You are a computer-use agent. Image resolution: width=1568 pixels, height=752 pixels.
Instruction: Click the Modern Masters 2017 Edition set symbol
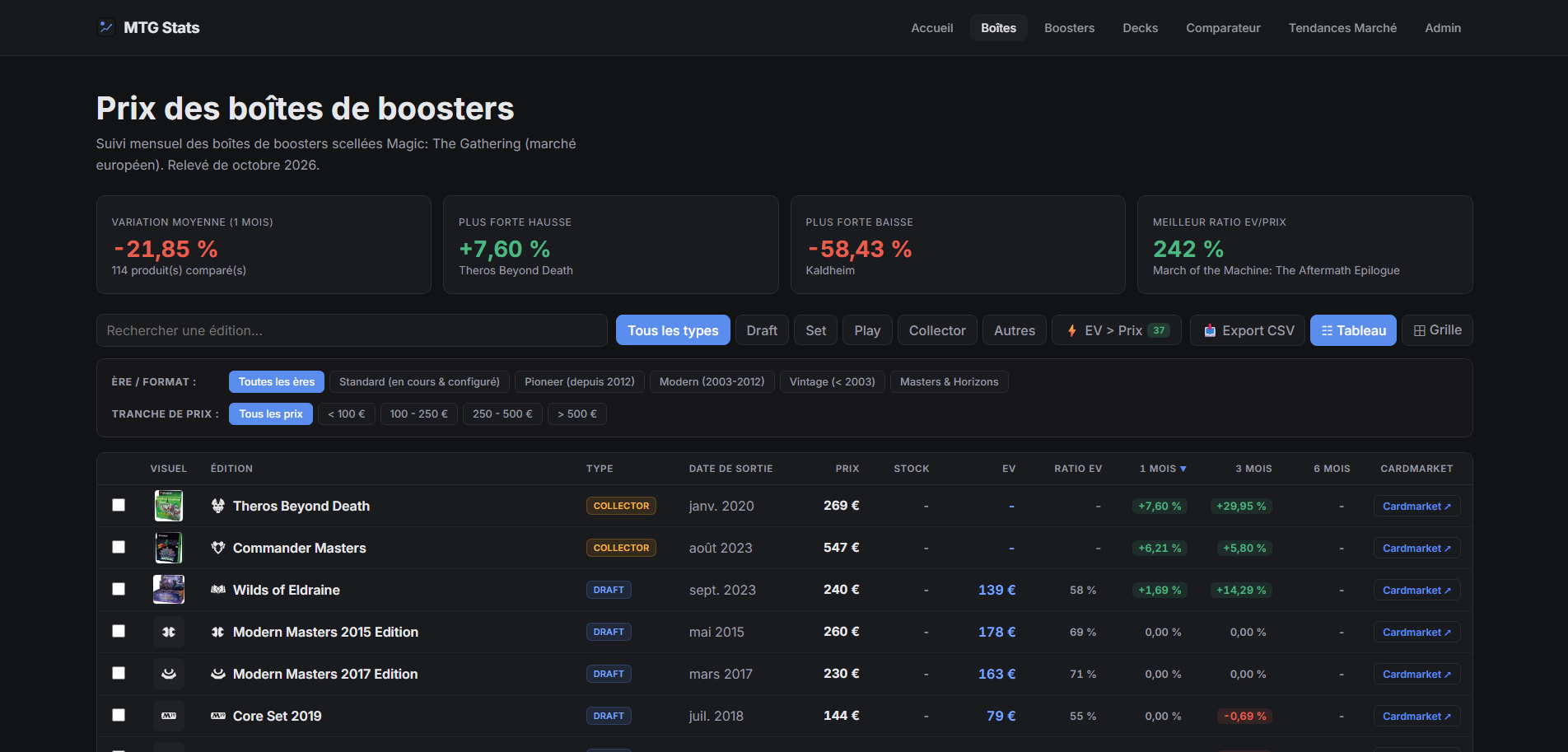(218, 674)
